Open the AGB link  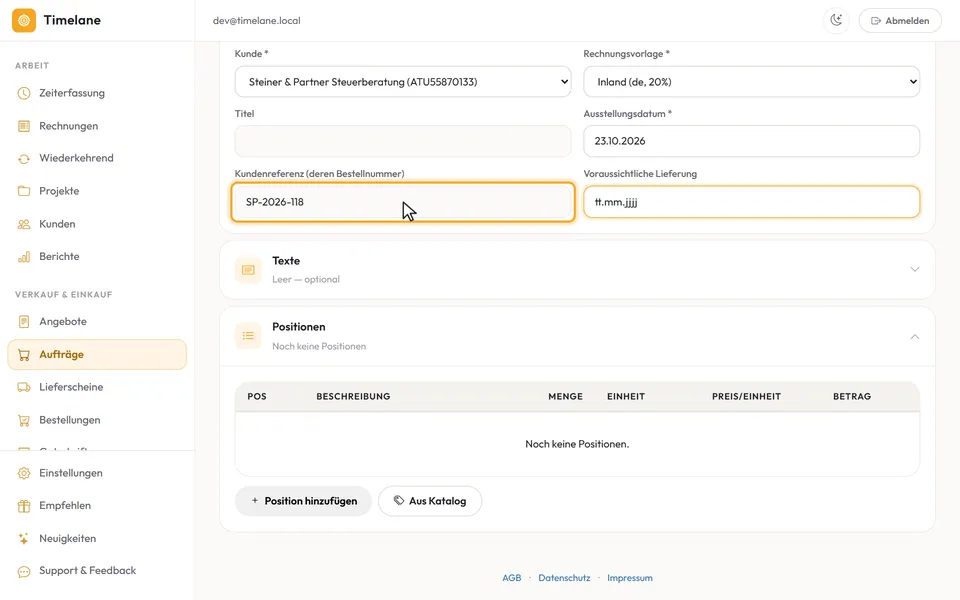[512, 578]
